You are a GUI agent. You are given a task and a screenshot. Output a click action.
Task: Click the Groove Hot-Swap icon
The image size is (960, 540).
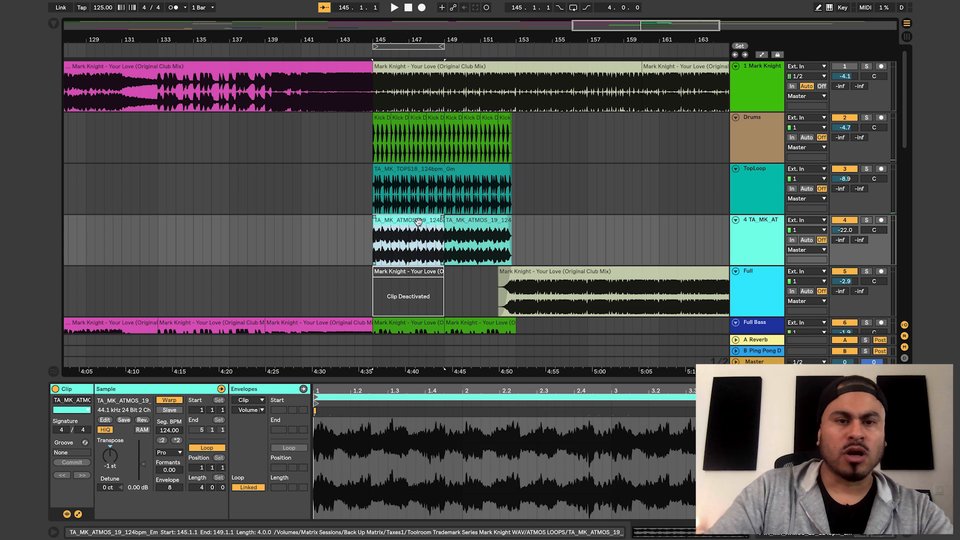(85, 442)
